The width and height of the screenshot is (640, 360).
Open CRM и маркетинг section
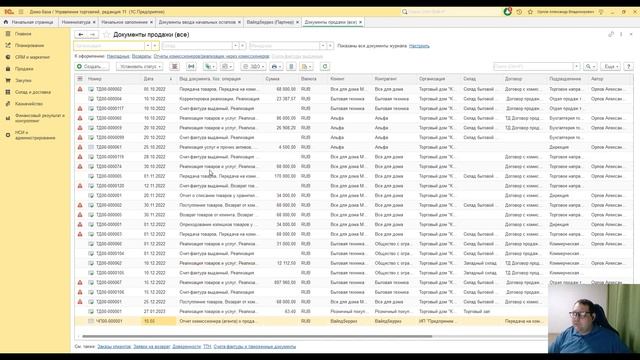[x=32, y=57]
